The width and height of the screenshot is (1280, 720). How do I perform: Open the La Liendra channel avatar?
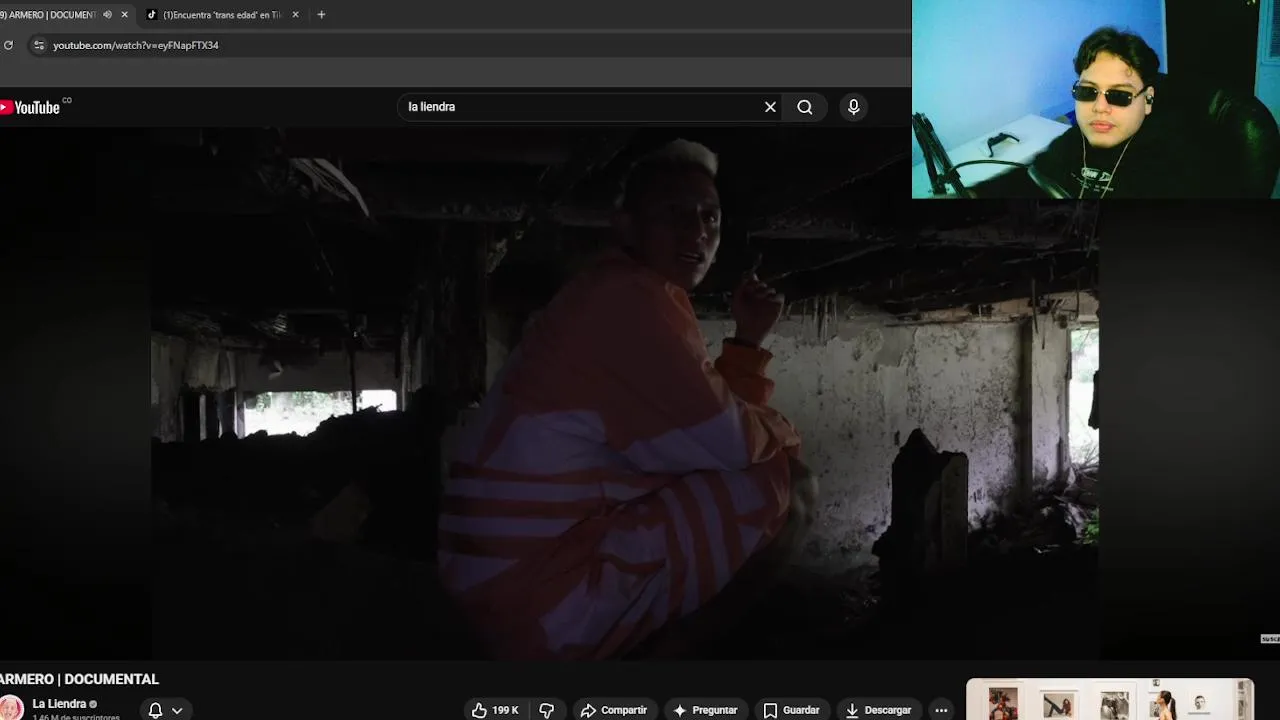pos(11,708)
